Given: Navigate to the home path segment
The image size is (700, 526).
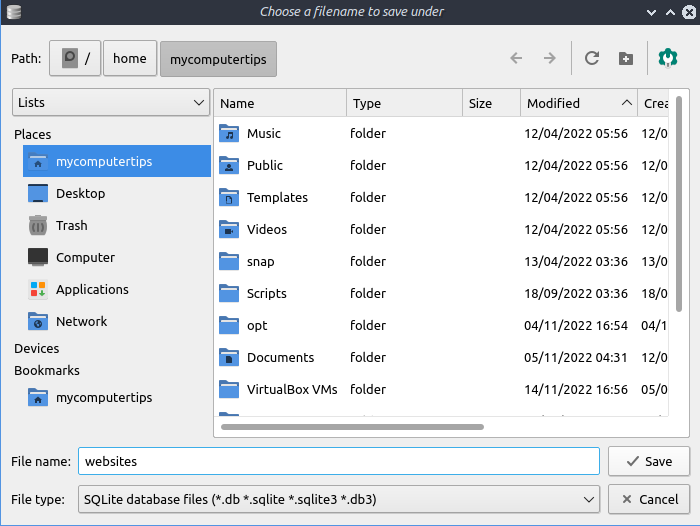Looking at the screenshot, I should click(130, 58).
